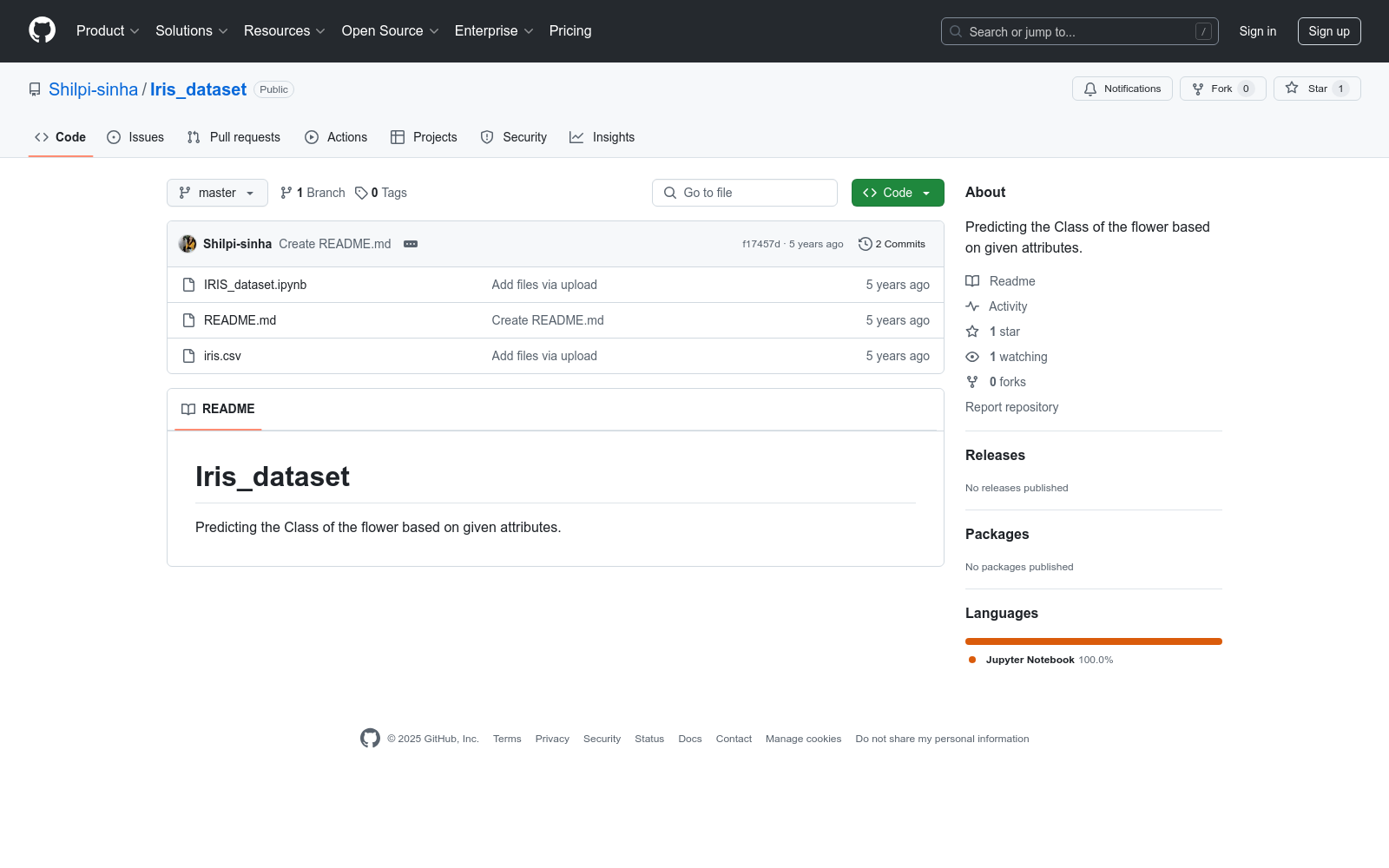The width and height of the screenshot is (1389, 868).
Task: Click the Create README.md commit message in header row
Action: point(335,244)
